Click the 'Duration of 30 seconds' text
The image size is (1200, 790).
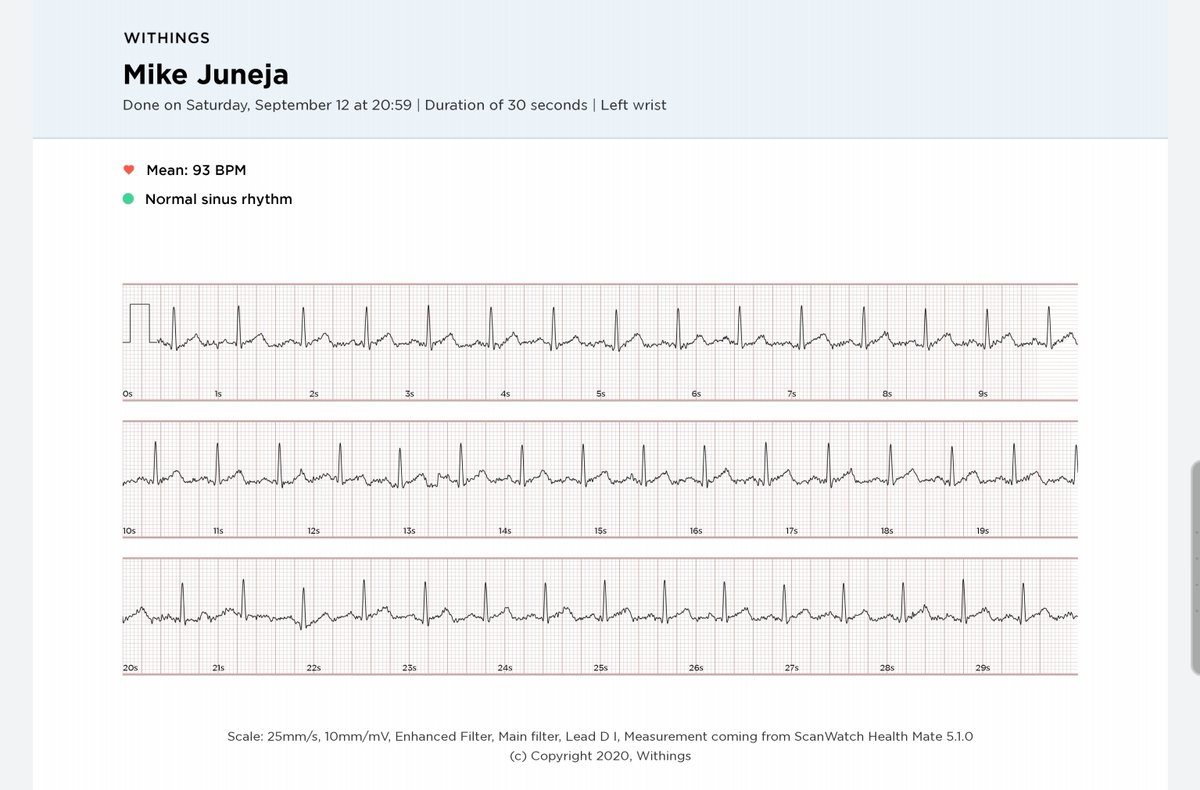tap(506, 104)
